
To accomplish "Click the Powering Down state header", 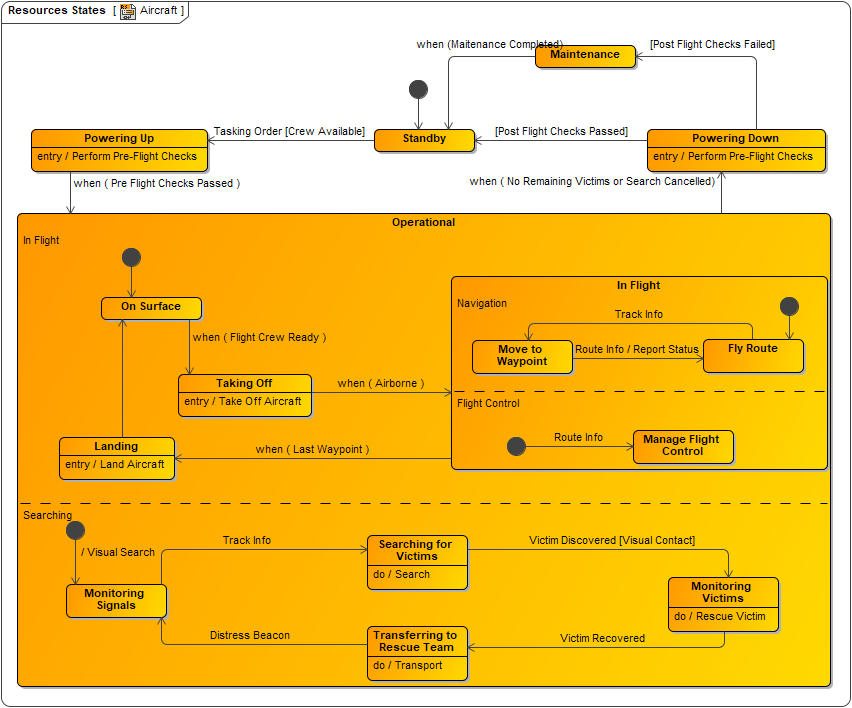I will pyautogui.click(x=736, y=138).
